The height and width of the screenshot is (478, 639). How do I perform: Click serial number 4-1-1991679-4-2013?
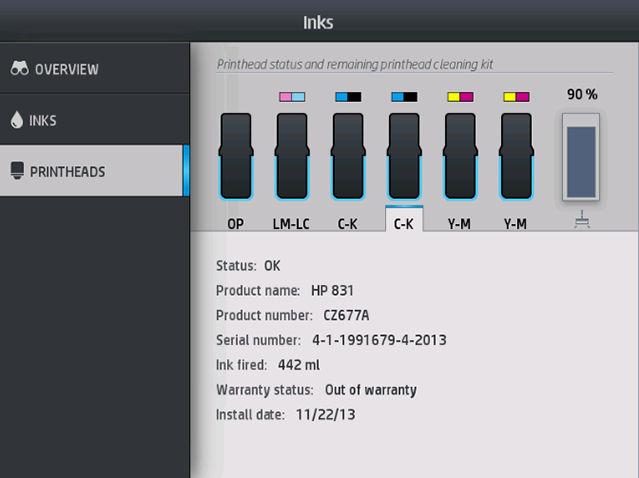379,340
